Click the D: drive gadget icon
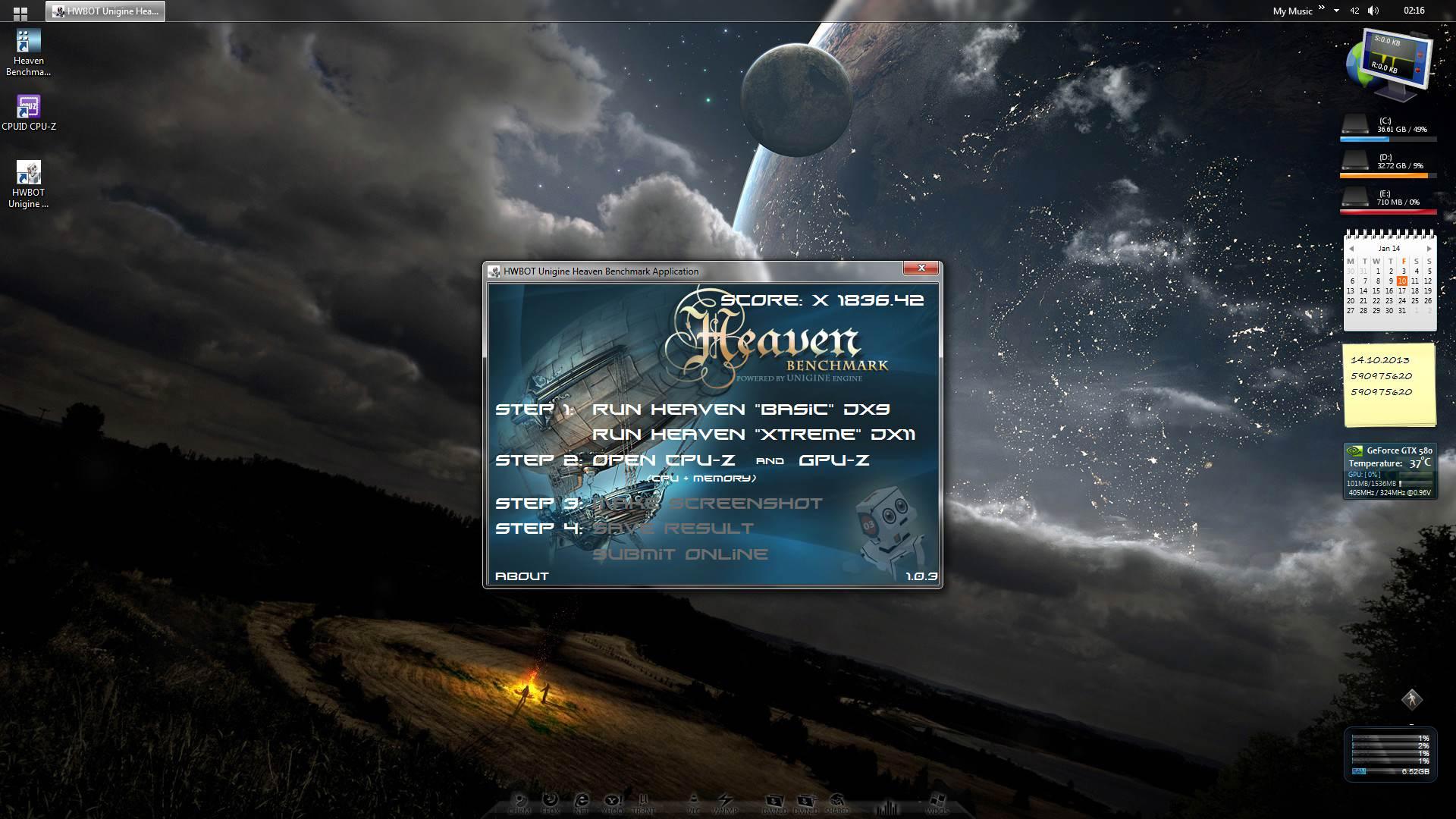The width and height of the screenshot is (1456, 819). (x=1355, y=160)
